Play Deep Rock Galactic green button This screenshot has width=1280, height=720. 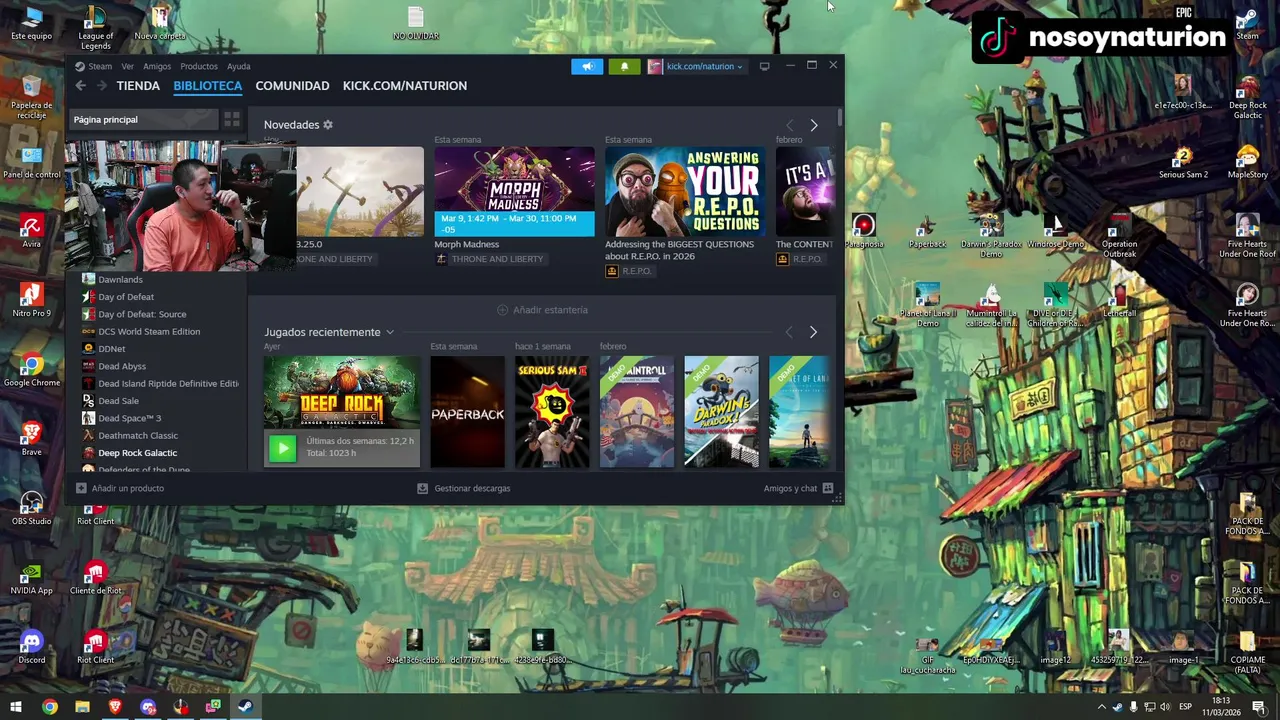click(x=282, y=448)
